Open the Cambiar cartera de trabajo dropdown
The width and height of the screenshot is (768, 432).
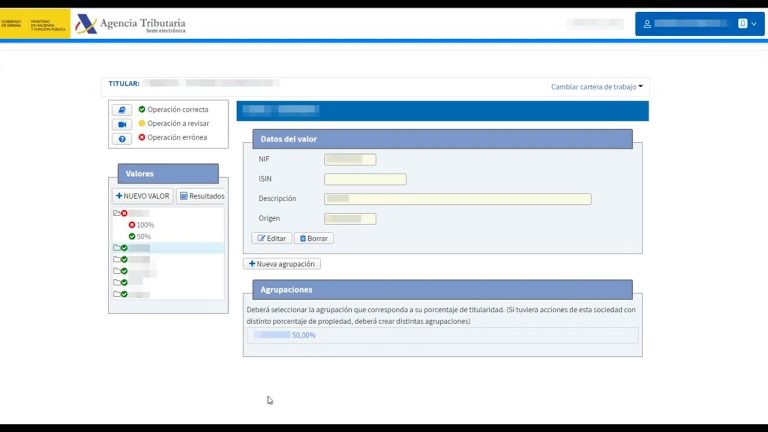pos(597,87)
